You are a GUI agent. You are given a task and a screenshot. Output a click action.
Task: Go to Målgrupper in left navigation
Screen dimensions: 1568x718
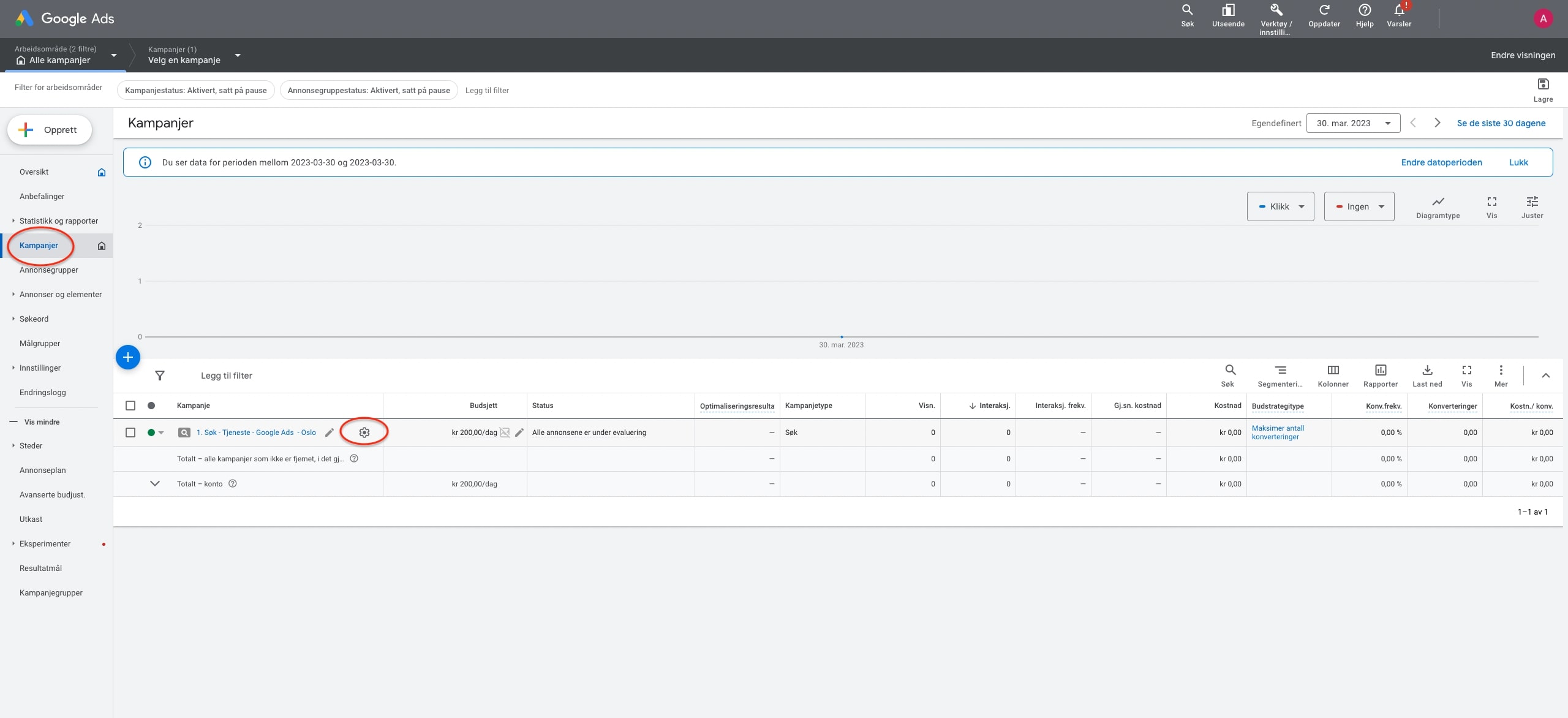point(40,344)
